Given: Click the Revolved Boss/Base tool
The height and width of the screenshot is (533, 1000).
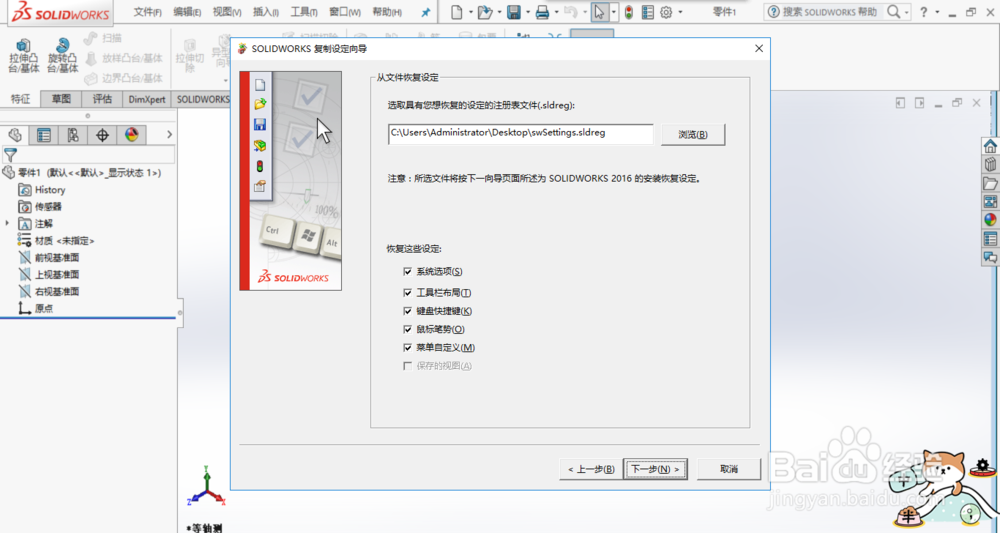Looking at the screenshot, I should [x=62, y=55].
